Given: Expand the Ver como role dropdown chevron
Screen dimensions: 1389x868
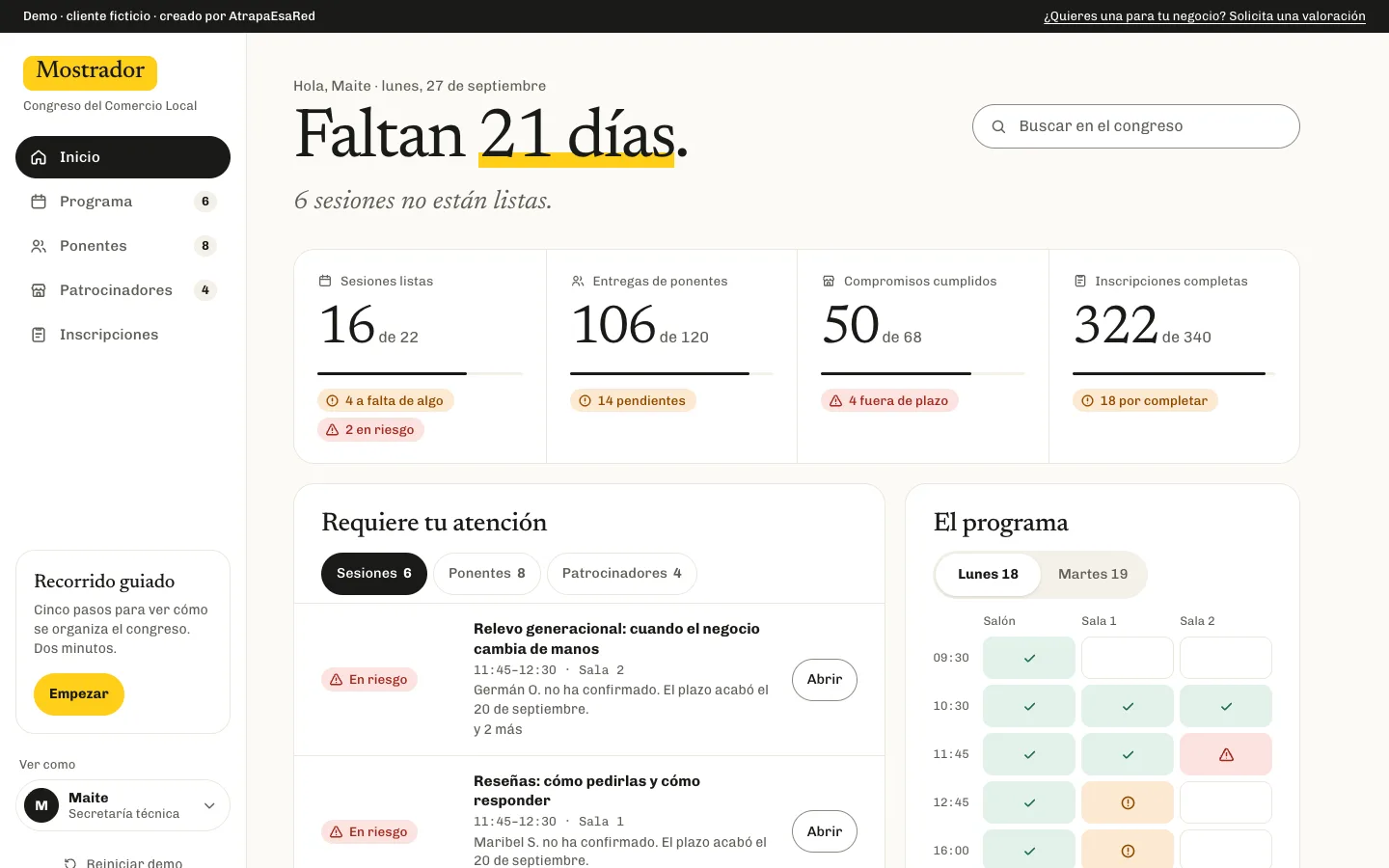Looking at the screenshot, I should 209,805.
